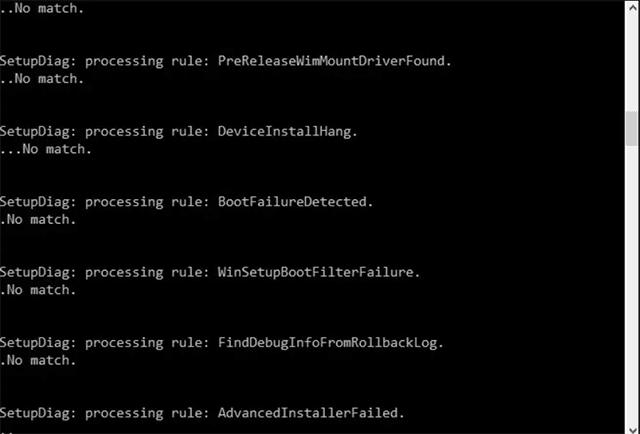Click the topmost No match line
Image resolution: width=640 pixels, height=434 pixels.
point(42,8)
